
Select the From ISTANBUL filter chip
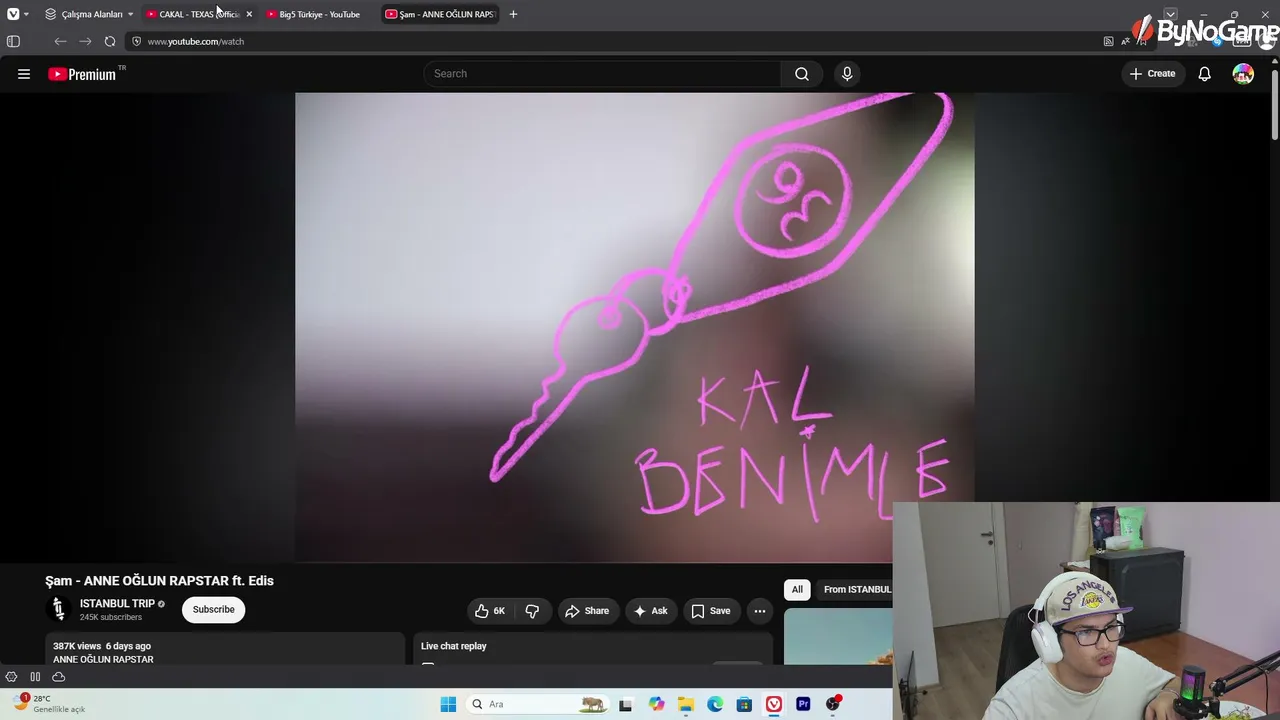[x=856, y=590]
